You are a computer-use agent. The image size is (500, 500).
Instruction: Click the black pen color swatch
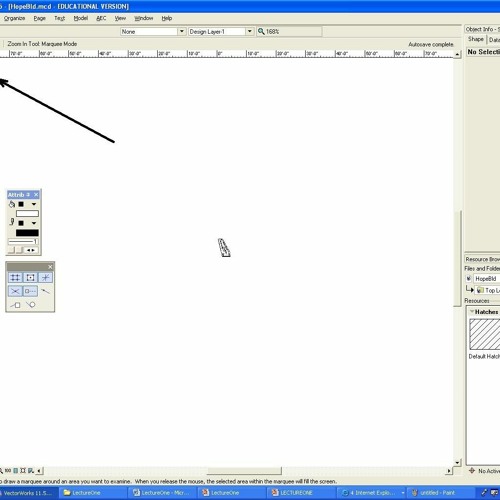27,233
